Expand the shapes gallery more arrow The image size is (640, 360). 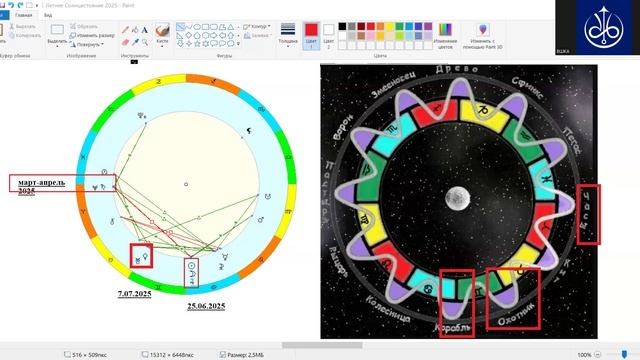[x=238, y=44]
